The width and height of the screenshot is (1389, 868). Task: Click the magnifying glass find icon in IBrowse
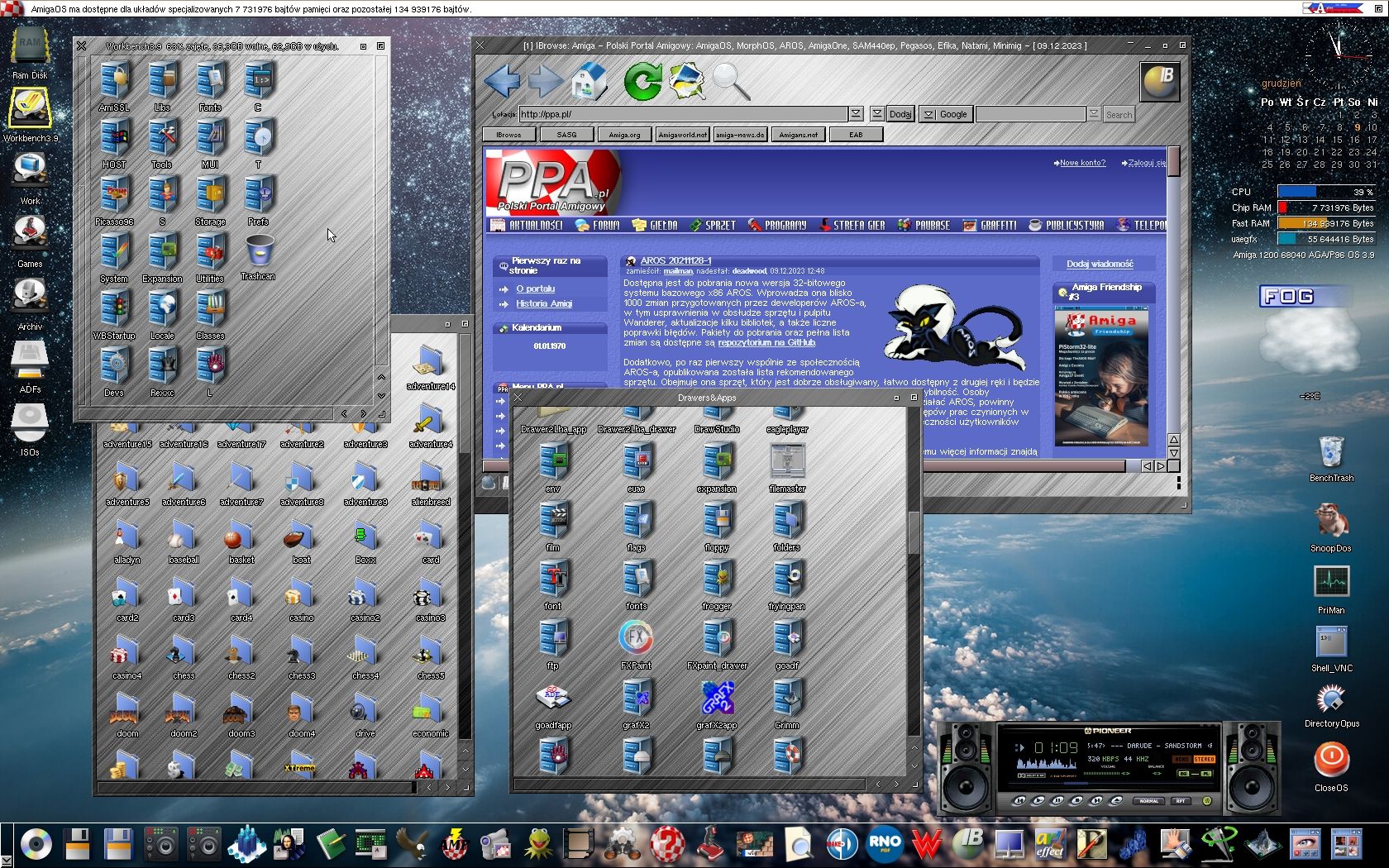tap(730, 81)
